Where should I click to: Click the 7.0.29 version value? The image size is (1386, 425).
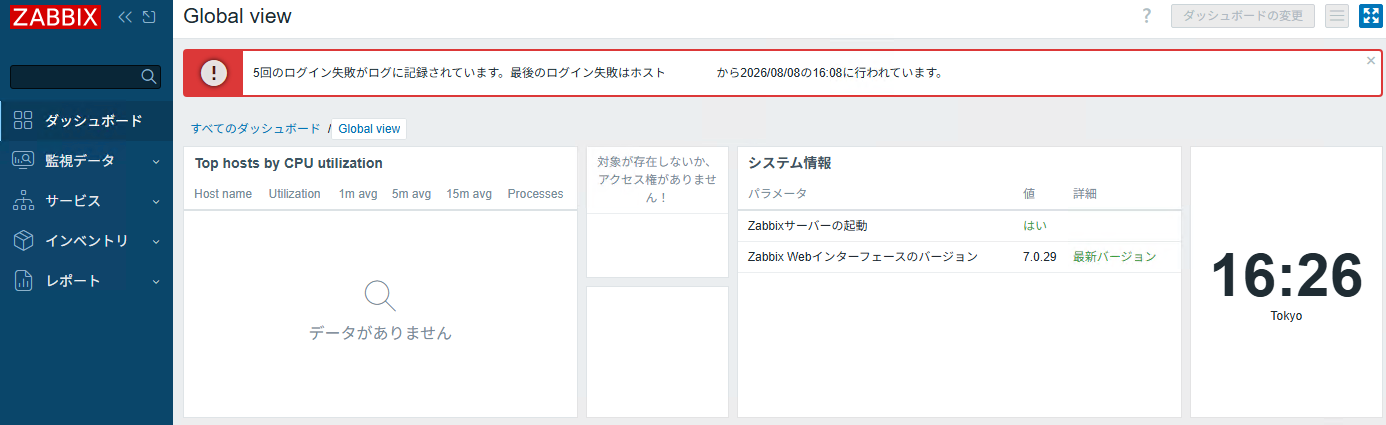click(1040, 257)
